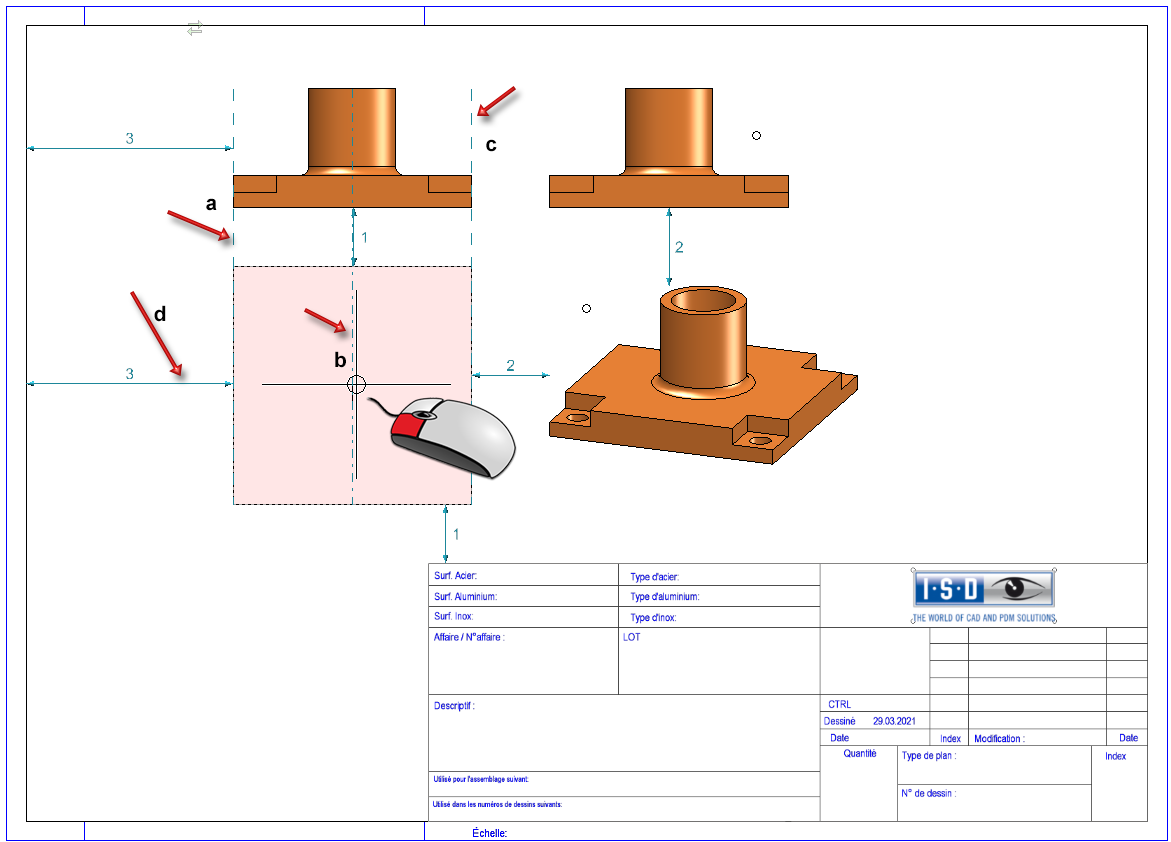Click the 'Modification :' column header
The width and height of the screenshot is (1171, 842).
coord(999,738)
